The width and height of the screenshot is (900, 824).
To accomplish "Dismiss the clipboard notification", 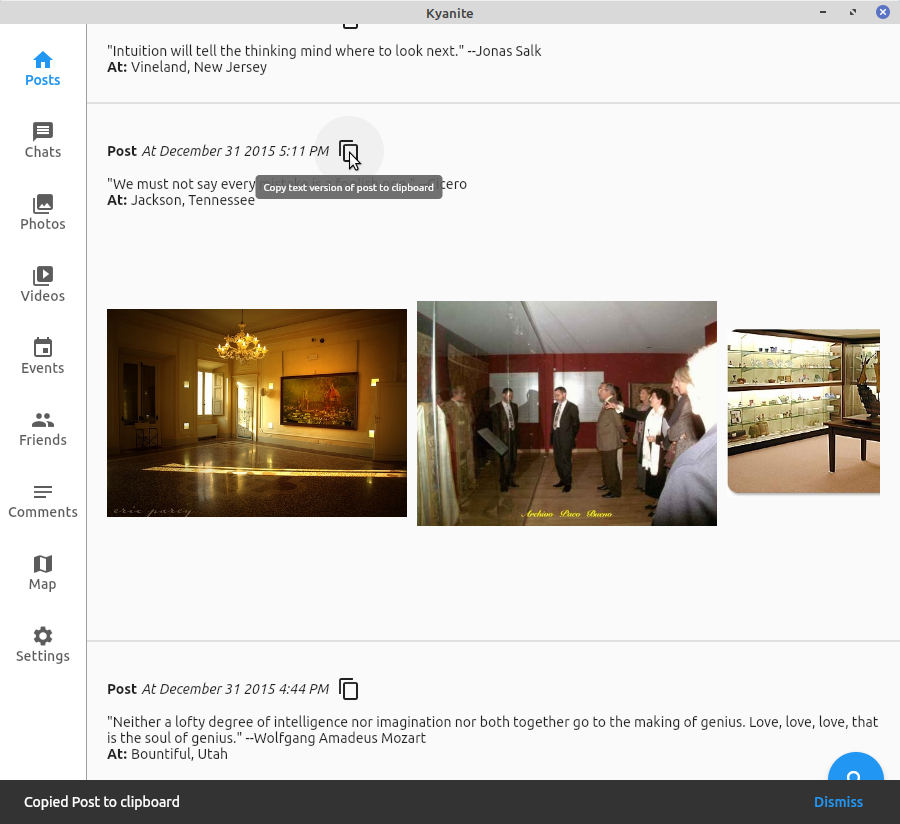I will point(838,802).
